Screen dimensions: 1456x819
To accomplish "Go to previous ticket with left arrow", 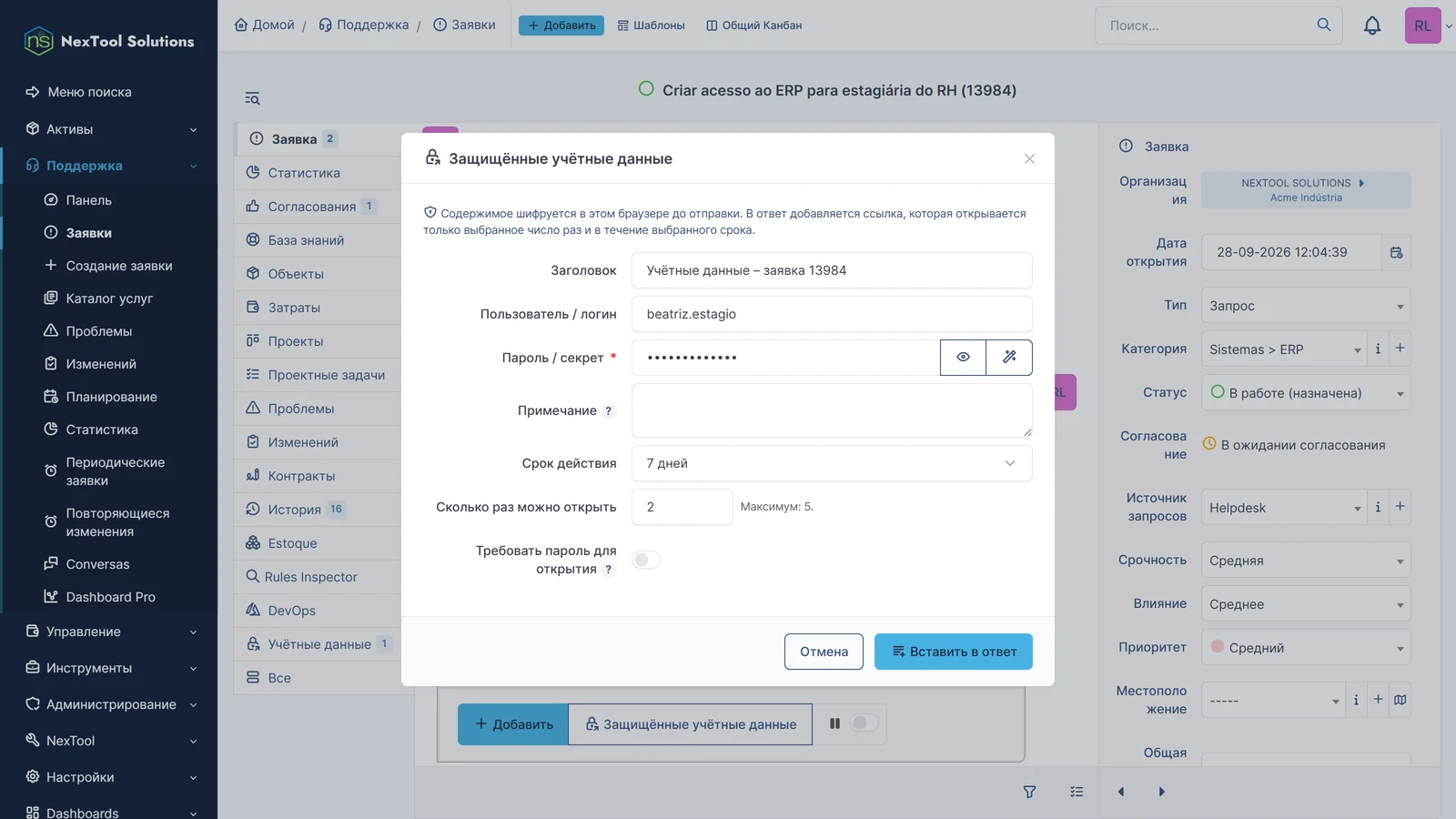I will [x=1121, y=792].
